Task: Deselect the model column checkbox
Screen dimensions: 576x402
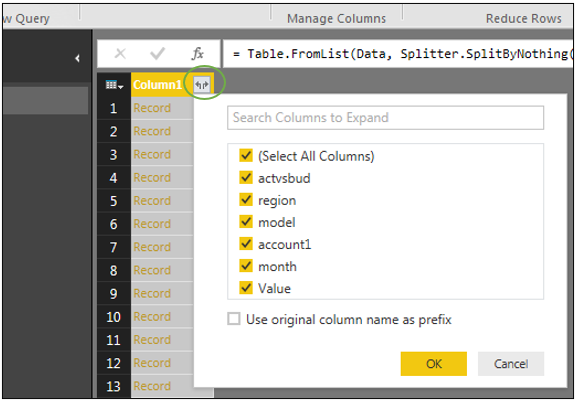Action: point(246,222)
